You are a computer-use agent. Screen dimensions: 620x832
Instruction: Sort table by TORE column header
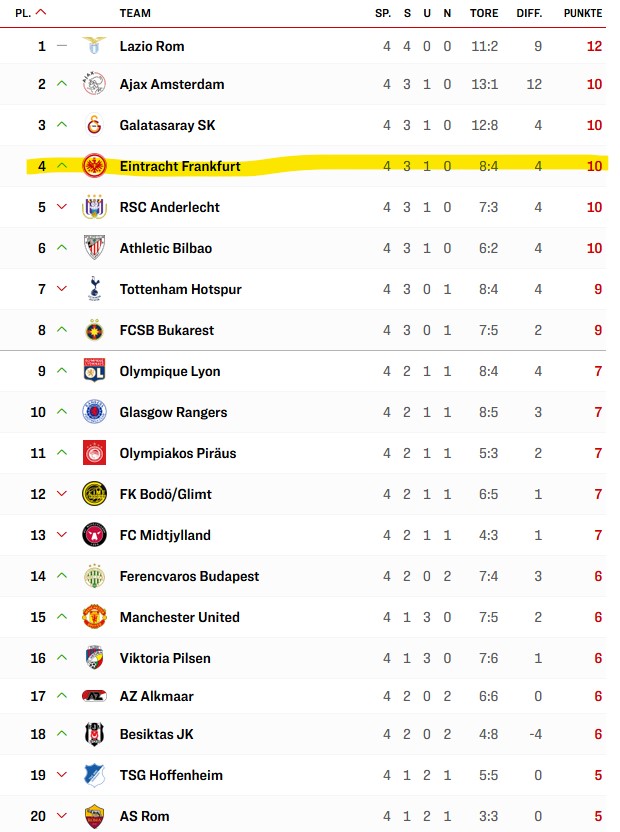[484, 13]
